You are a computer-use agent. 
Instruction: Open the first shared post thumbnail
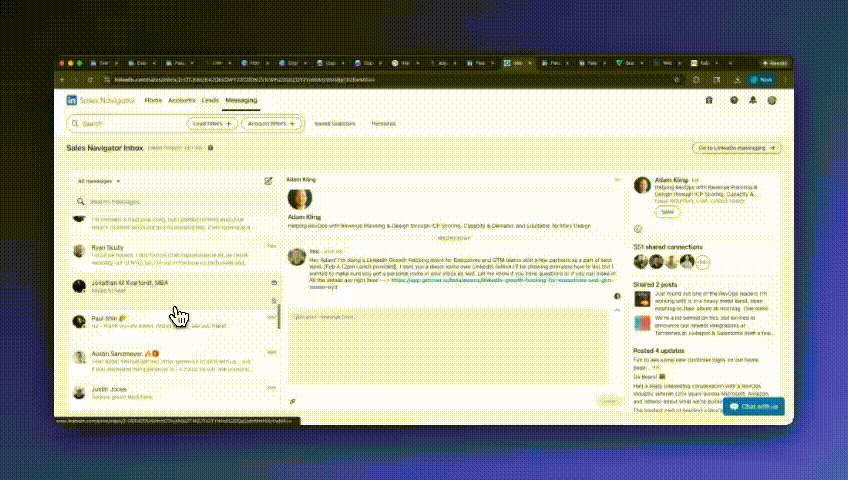coord(642,299)
